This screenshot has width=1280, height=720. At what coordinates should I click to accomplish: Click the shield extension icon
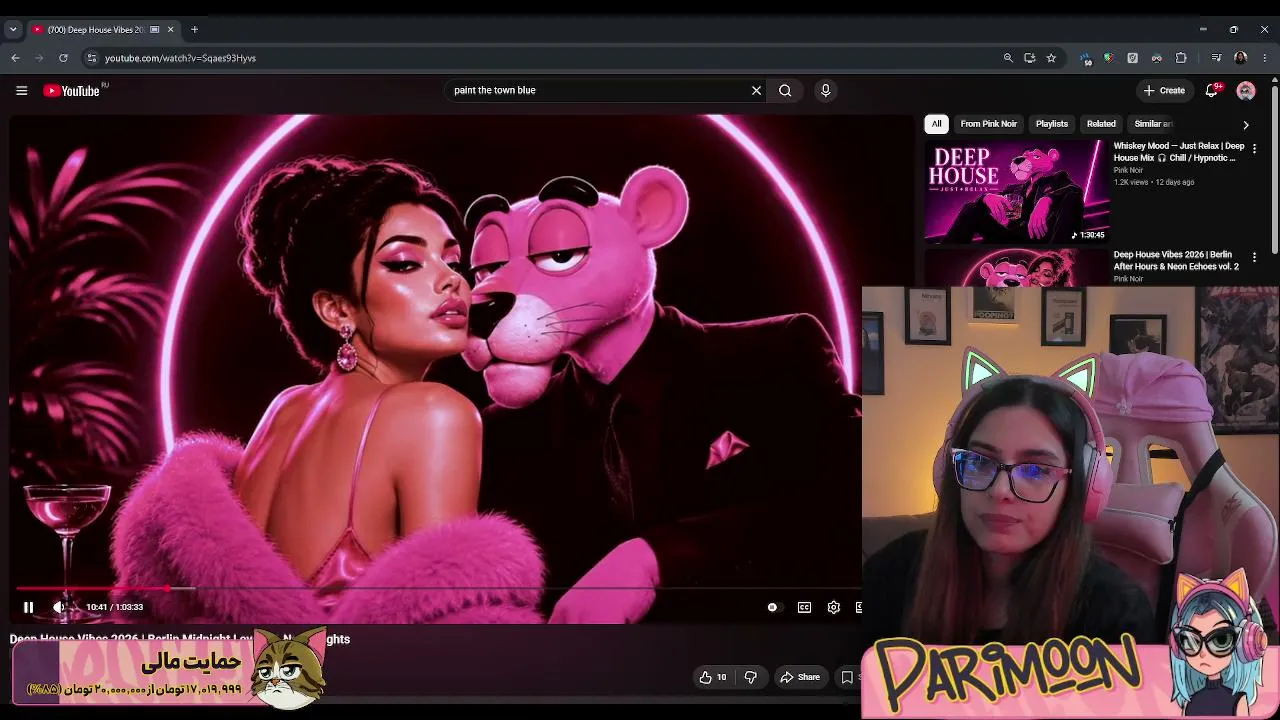click(x=1108, y=58)
